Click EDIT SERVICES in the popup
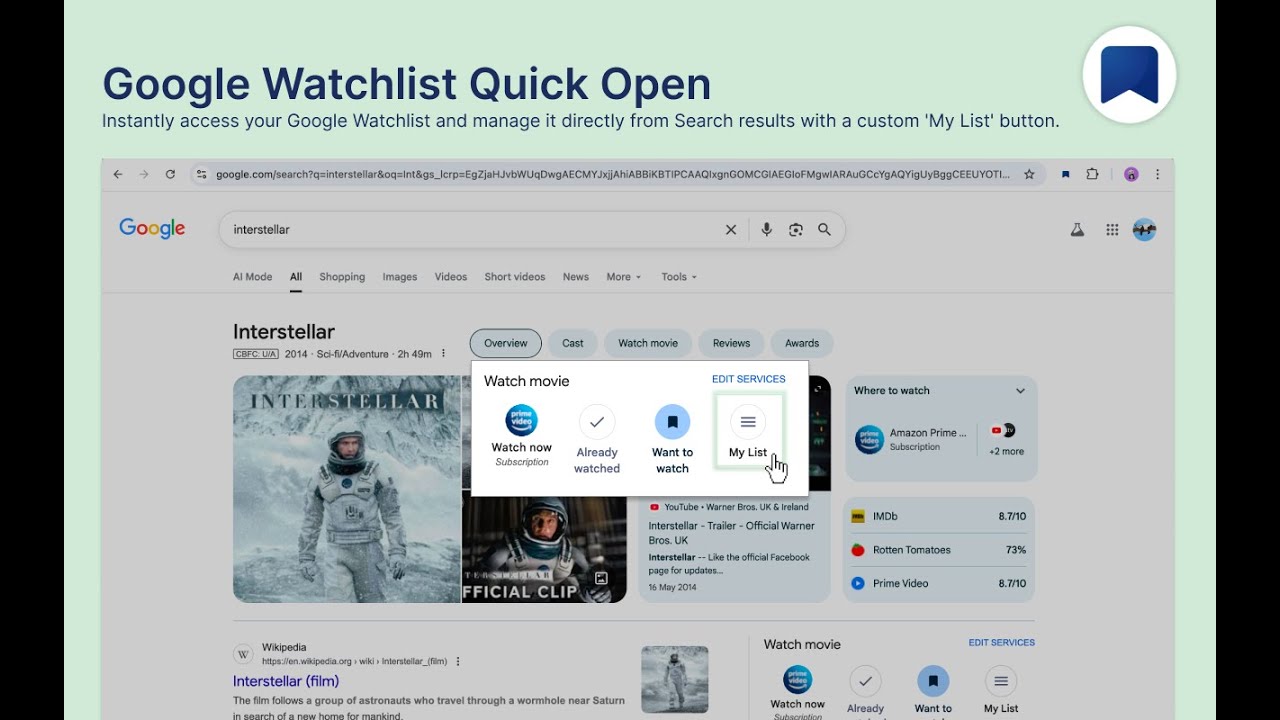 point(748,379)
